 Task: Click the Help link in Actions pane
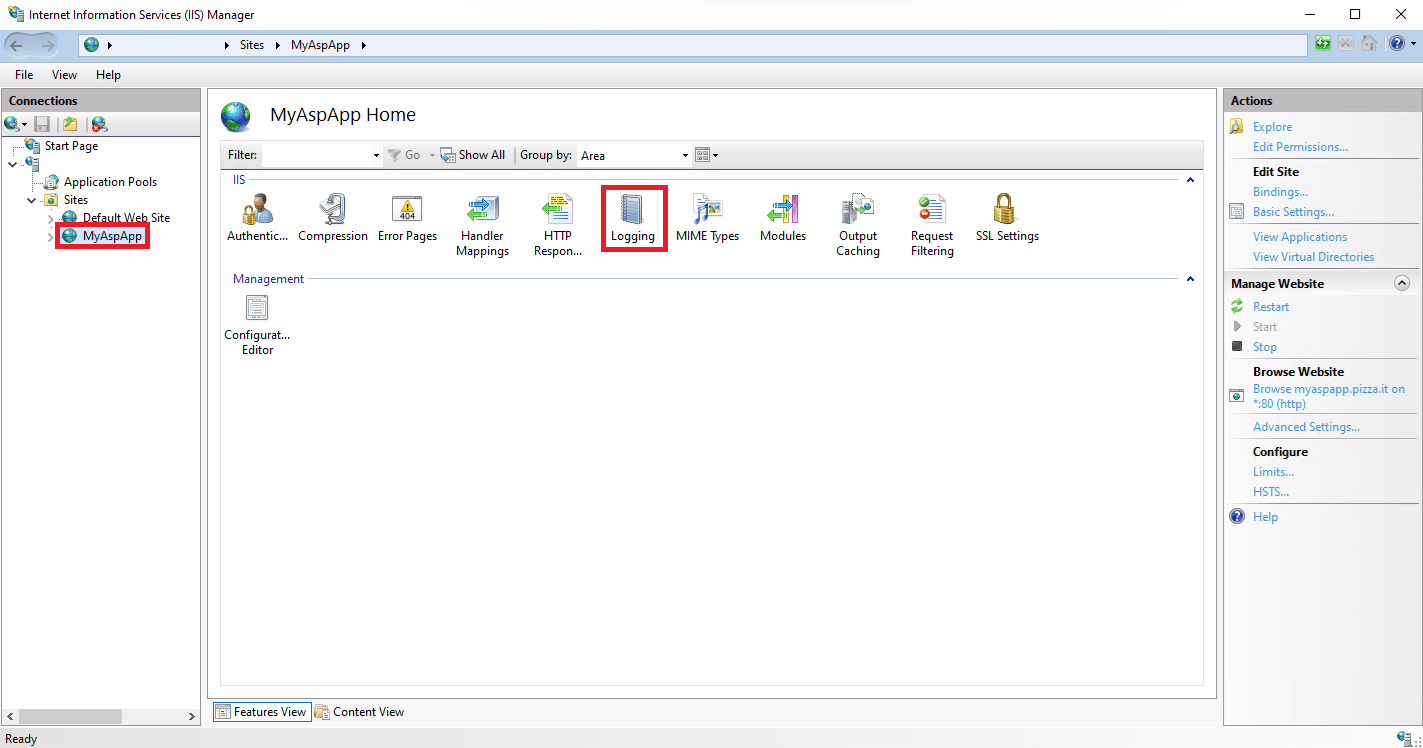(x=1265, y=517)
